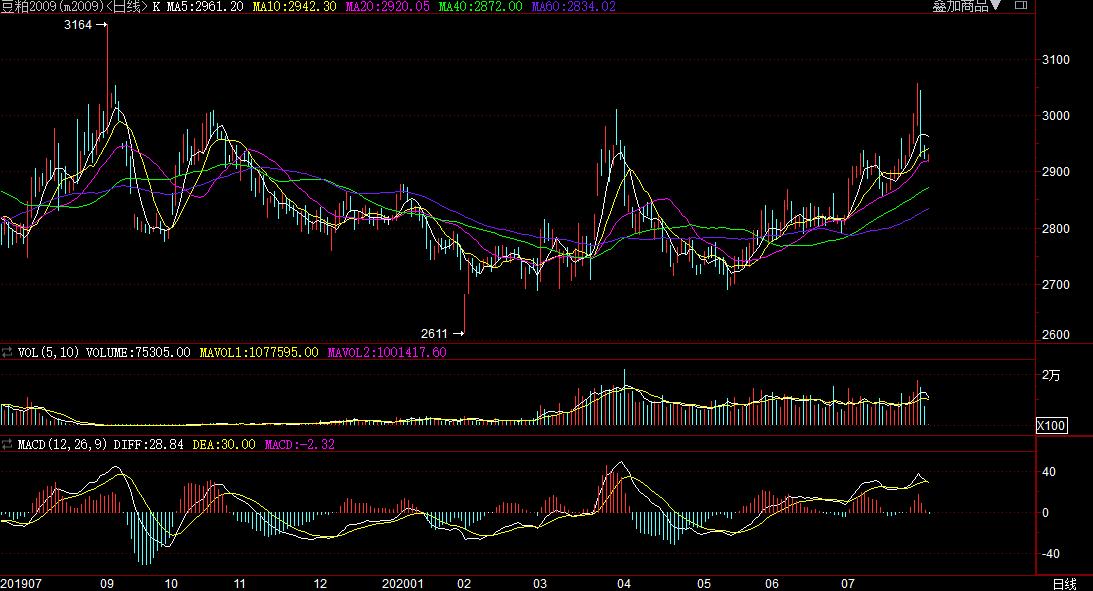Click the <日线> period text in the title
This screenshot has height=591, width=1093.
[x=126, y=6]
